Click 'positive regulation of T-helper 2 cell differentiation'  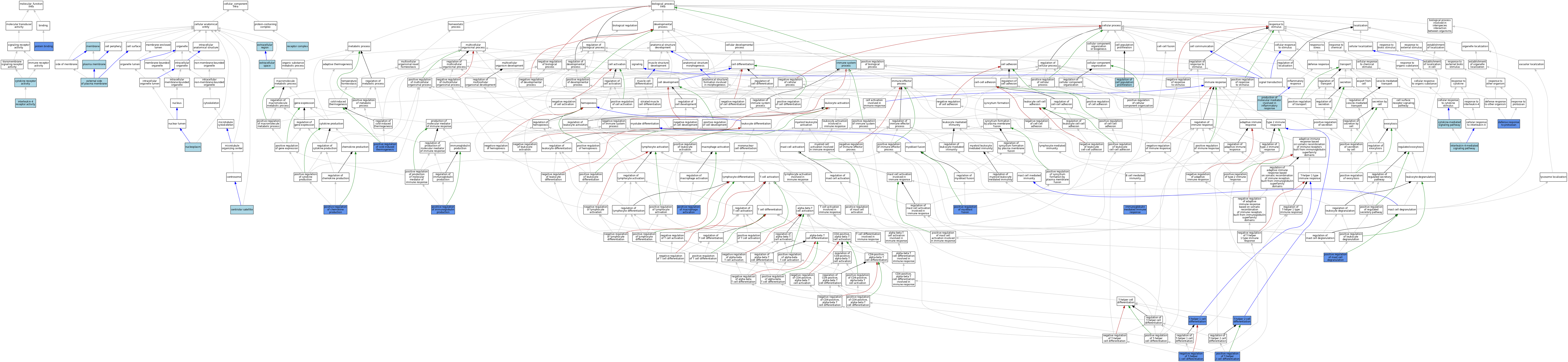(x=1227, y=356)
